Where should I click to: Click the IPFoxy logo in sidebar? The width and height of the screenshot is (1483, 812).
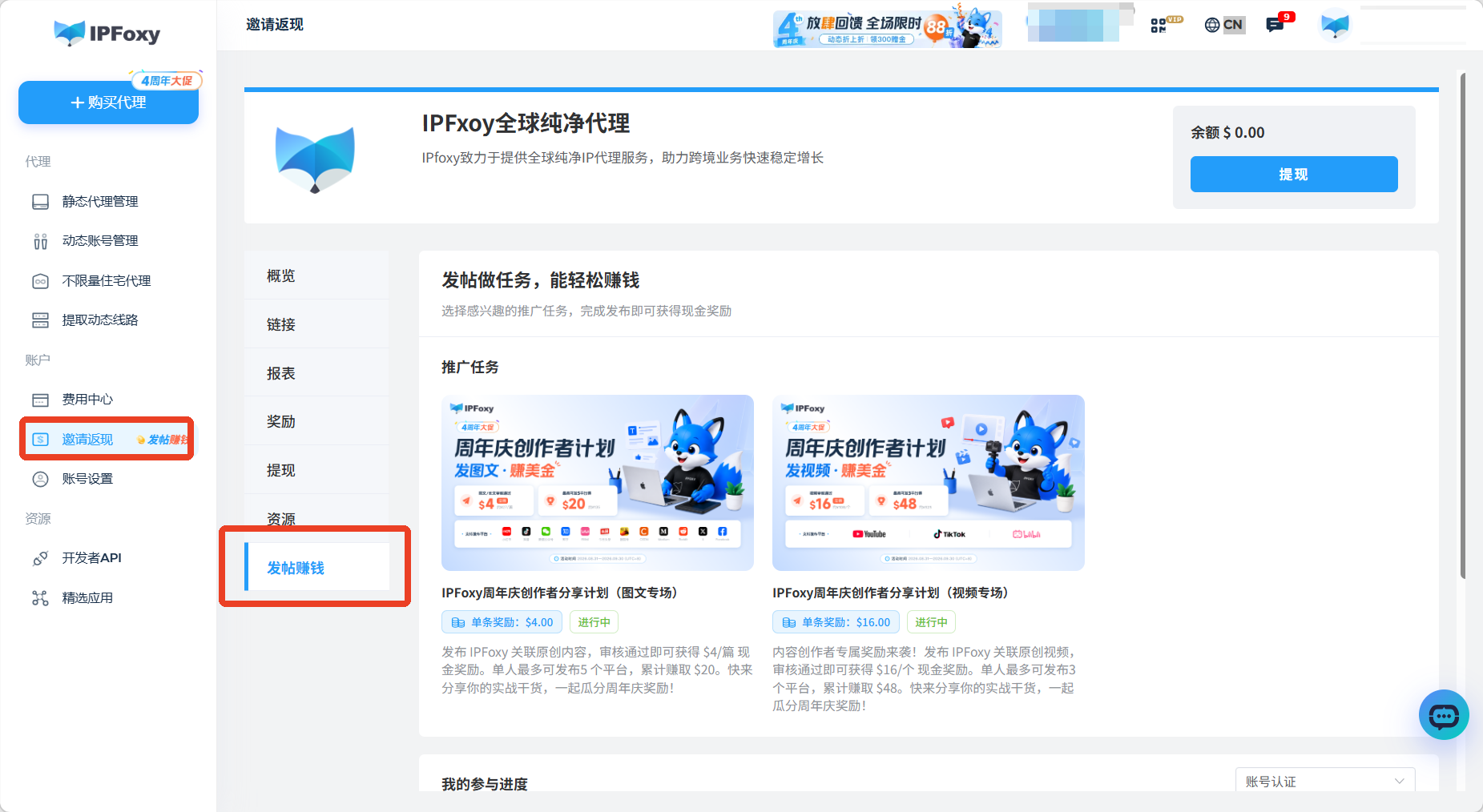click(107, 33)
